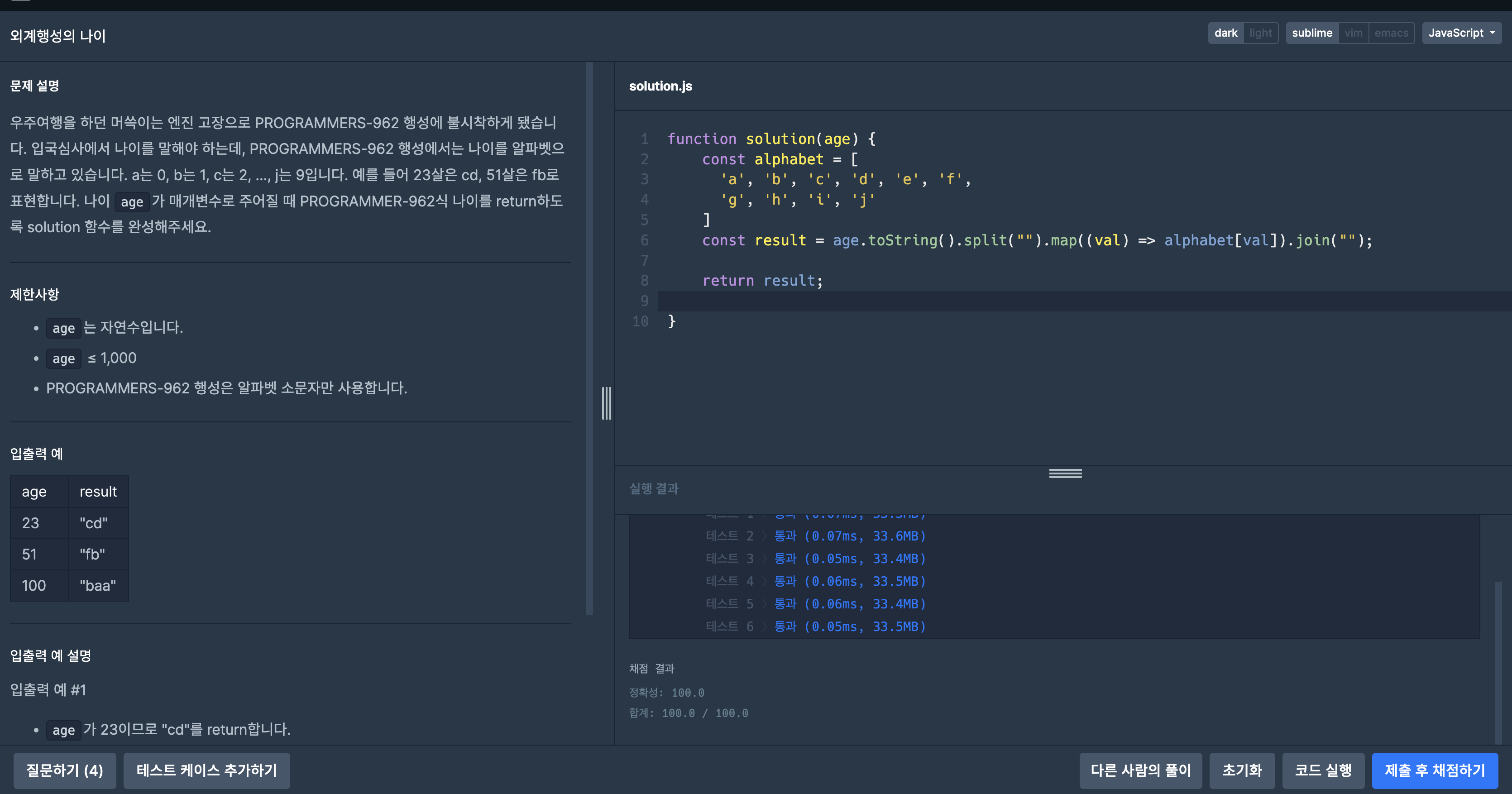1512x794 pixels.
Task: Add test case via 테스트 케이스 추가하기
Action: coord(206,770)
